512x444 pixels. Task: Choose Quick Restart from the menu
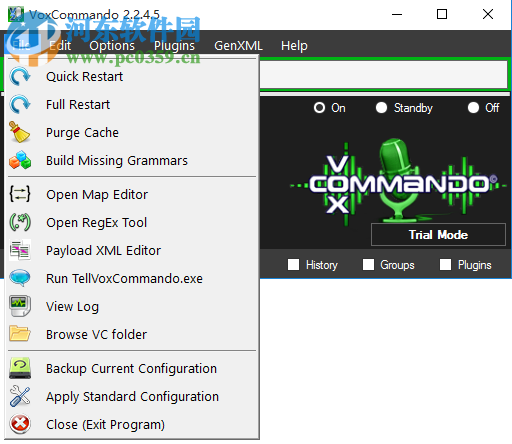pos(132,76)
